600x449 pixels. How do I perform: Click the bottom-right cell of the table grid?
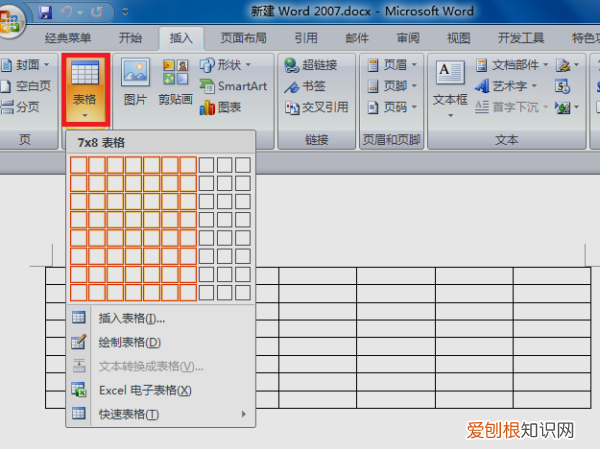pyautogui.click(x=243, y=293)
